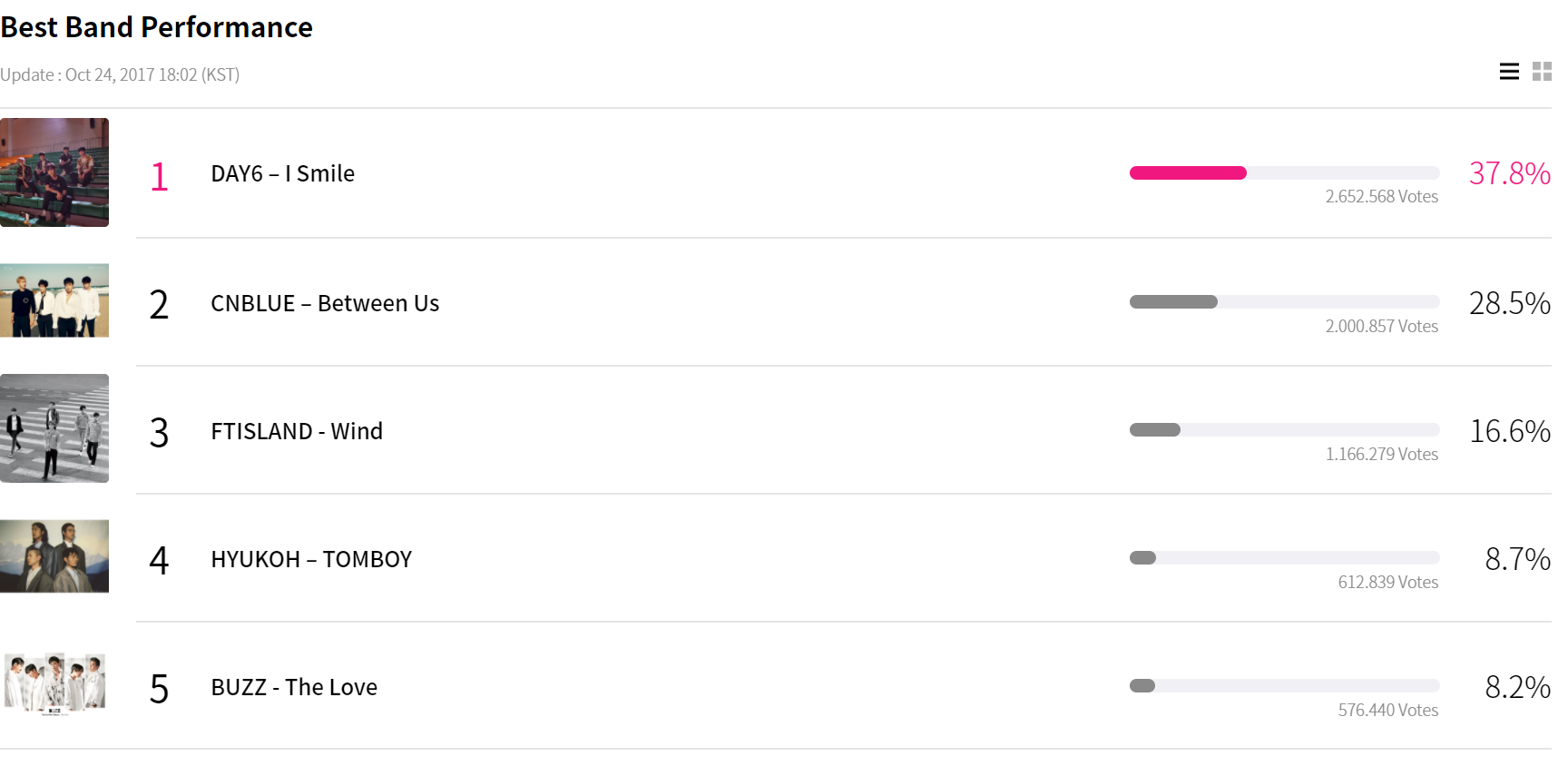The height and width of the screenshot is (766, 1568).
Task: Click the rank number 1 in pink
Action: pyautogui.click(x=159, y=177)
